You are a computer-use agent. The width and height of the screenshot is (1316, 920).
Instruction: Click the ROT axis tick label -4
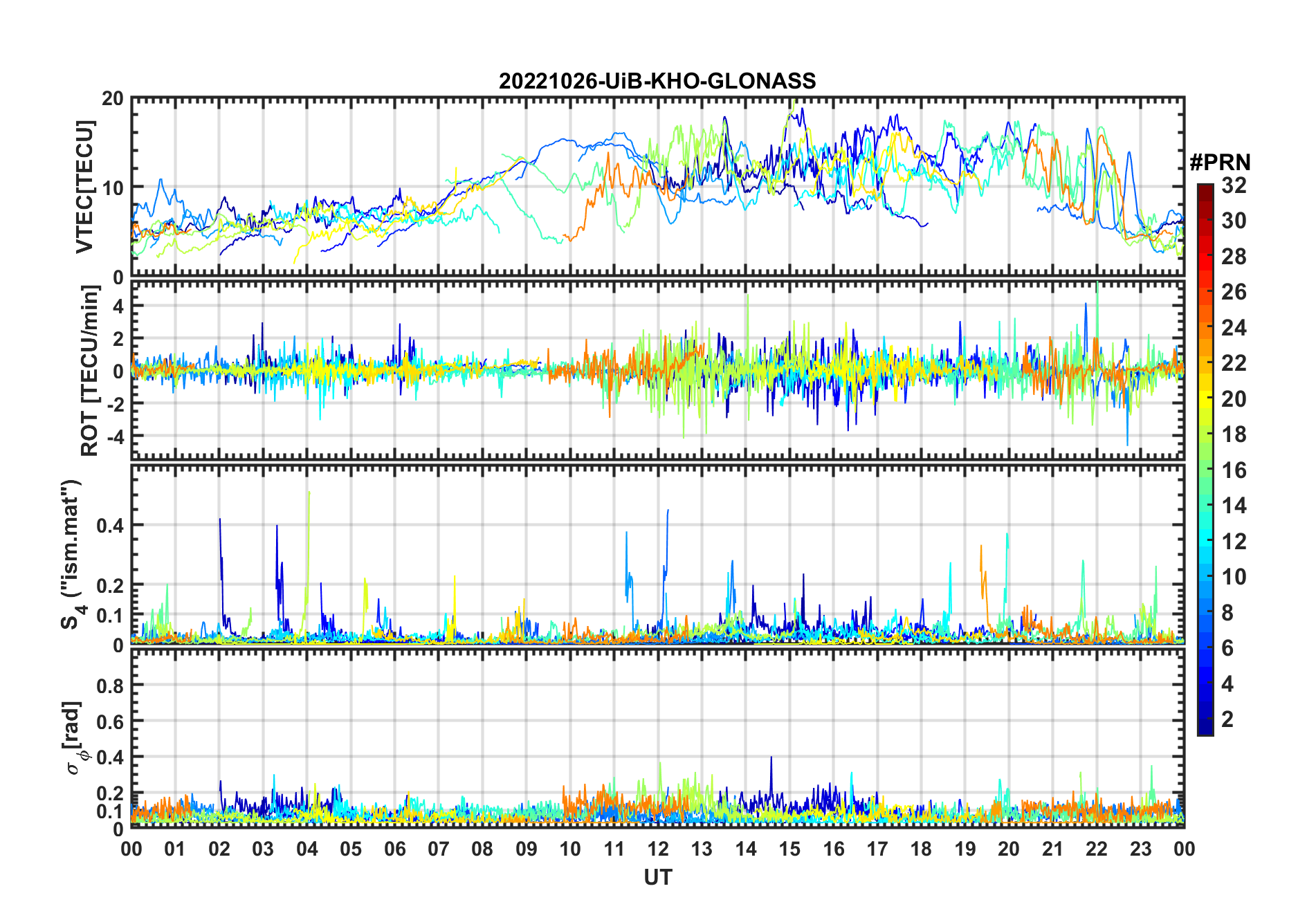[115, 436]
